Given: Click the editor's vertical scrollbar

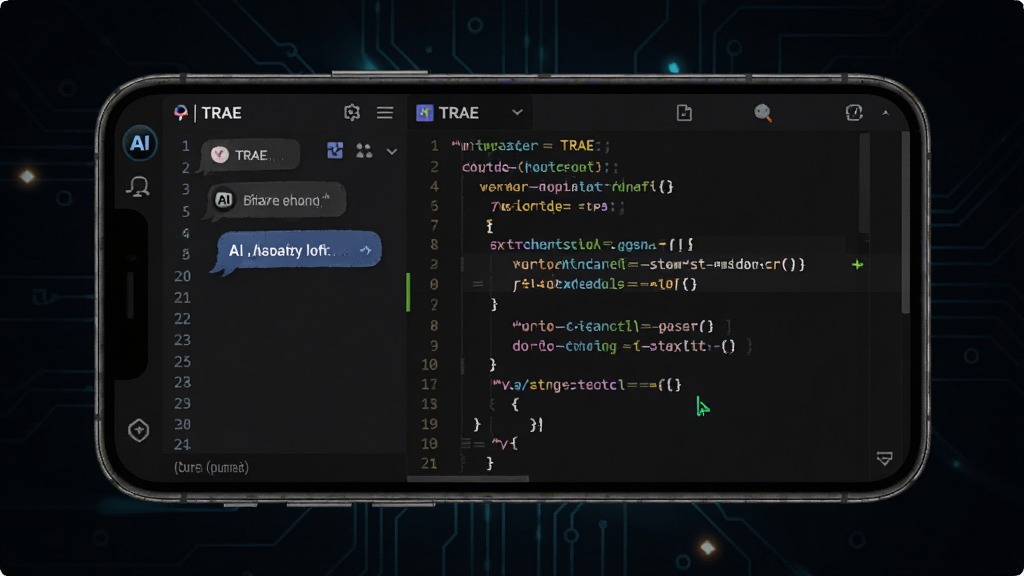Looking at the screenshot, I should coord(905,222).
